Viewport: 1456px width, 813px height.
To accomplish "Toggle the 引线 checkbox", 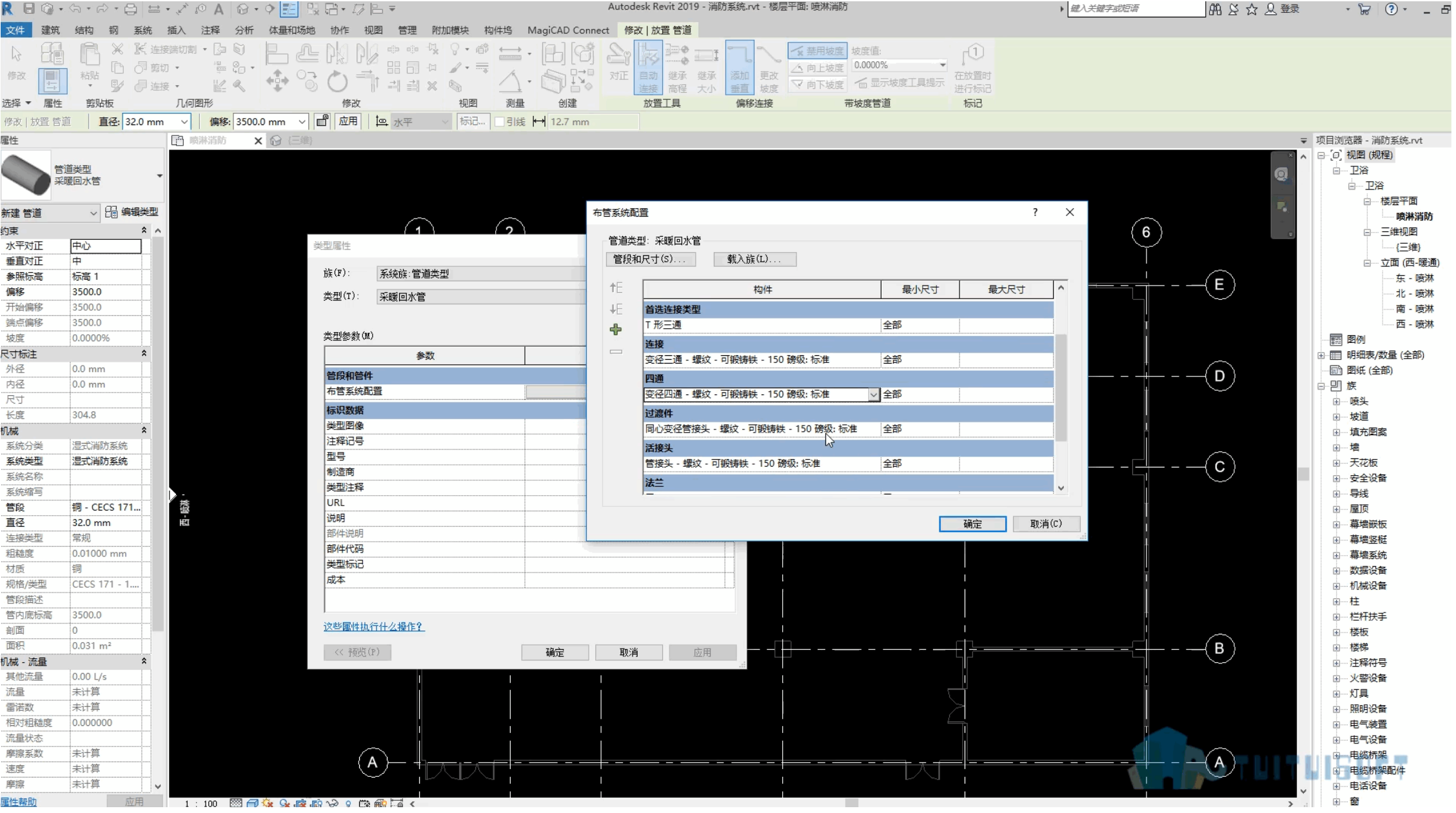I will (499, 122).
